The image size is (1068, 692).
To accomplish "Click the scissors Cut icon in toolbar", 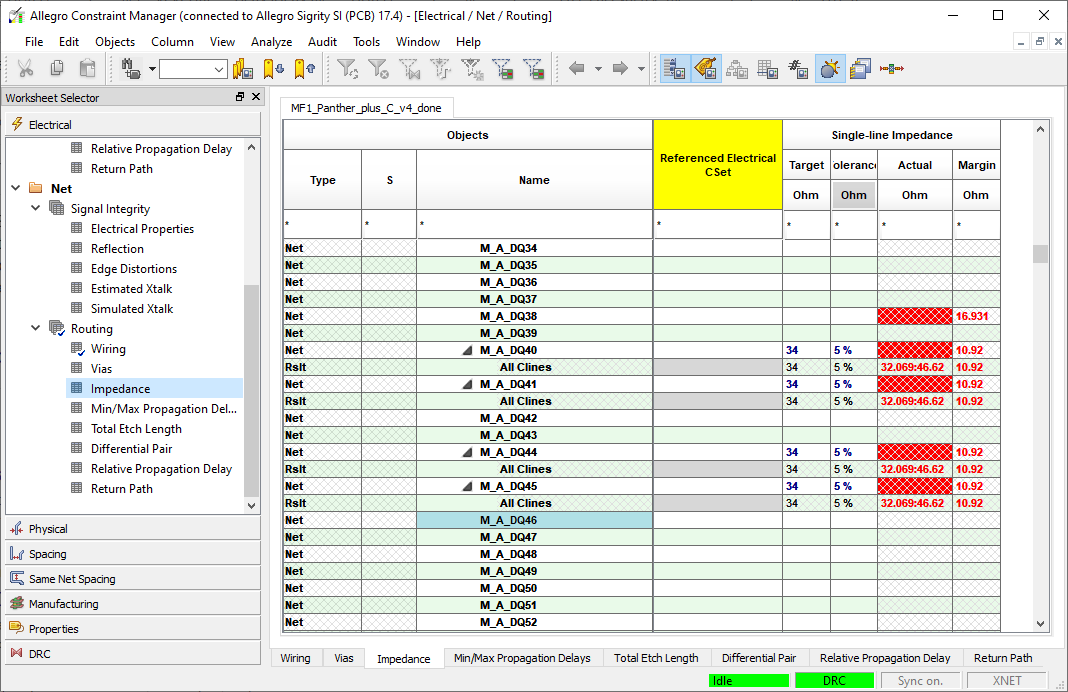I will click(x=26, y=69).
